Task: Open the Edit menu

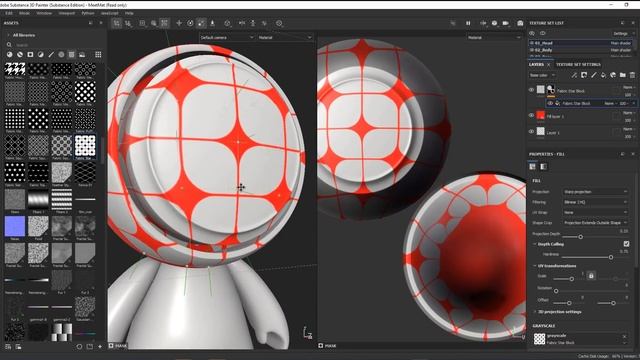Action: [x=9, y=13]
